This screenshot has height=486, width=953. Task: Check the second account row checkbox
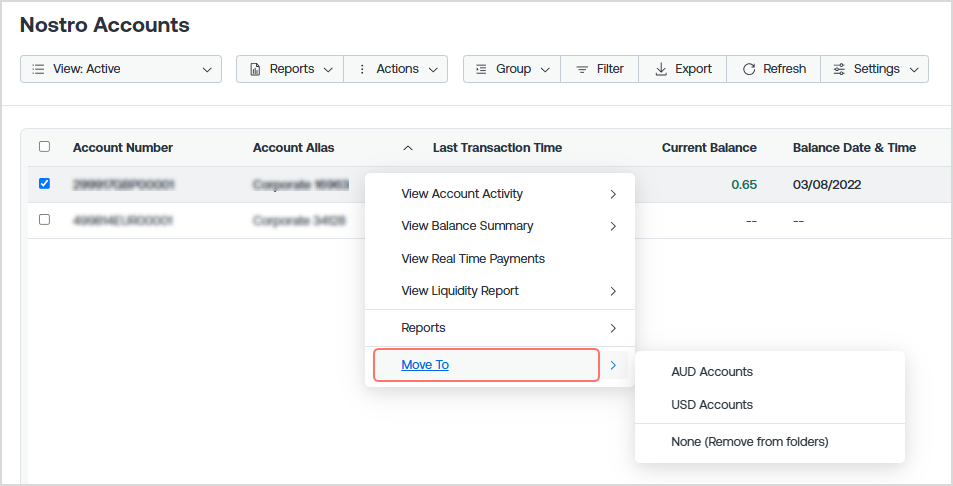44,219
